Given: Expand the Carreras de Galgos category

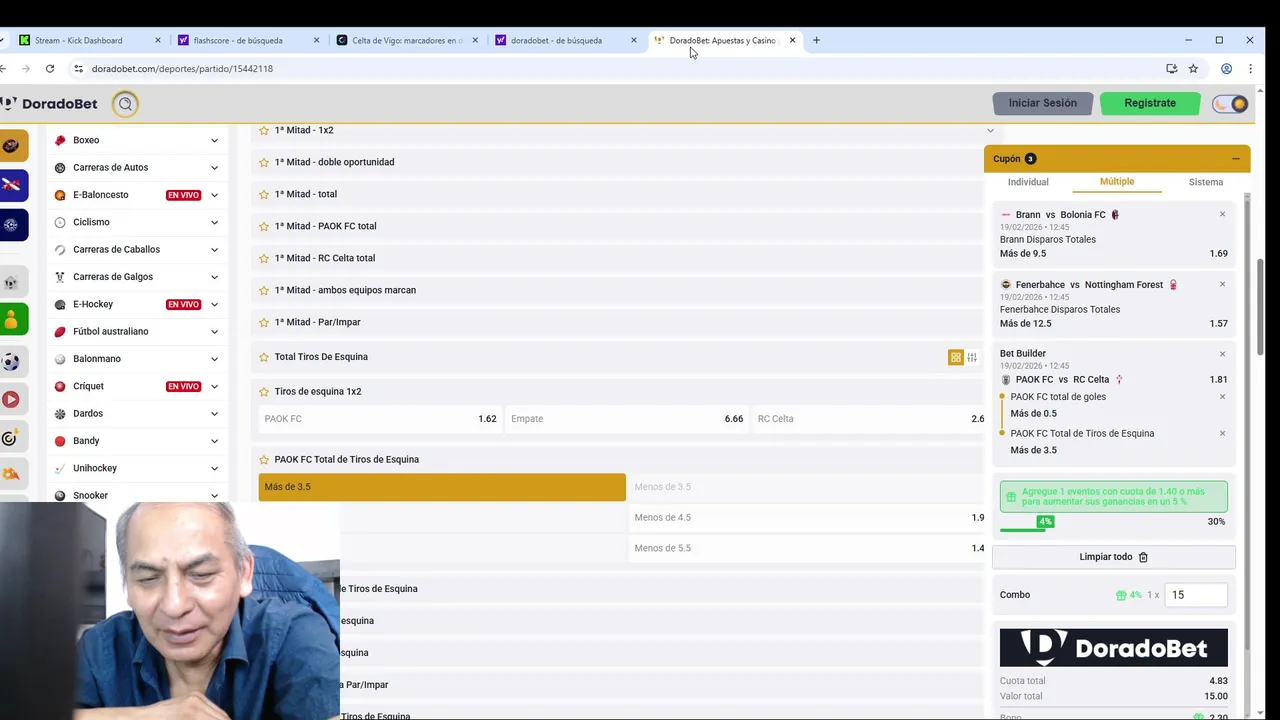Looking at the screenshot, I should [x=214, y=277].
